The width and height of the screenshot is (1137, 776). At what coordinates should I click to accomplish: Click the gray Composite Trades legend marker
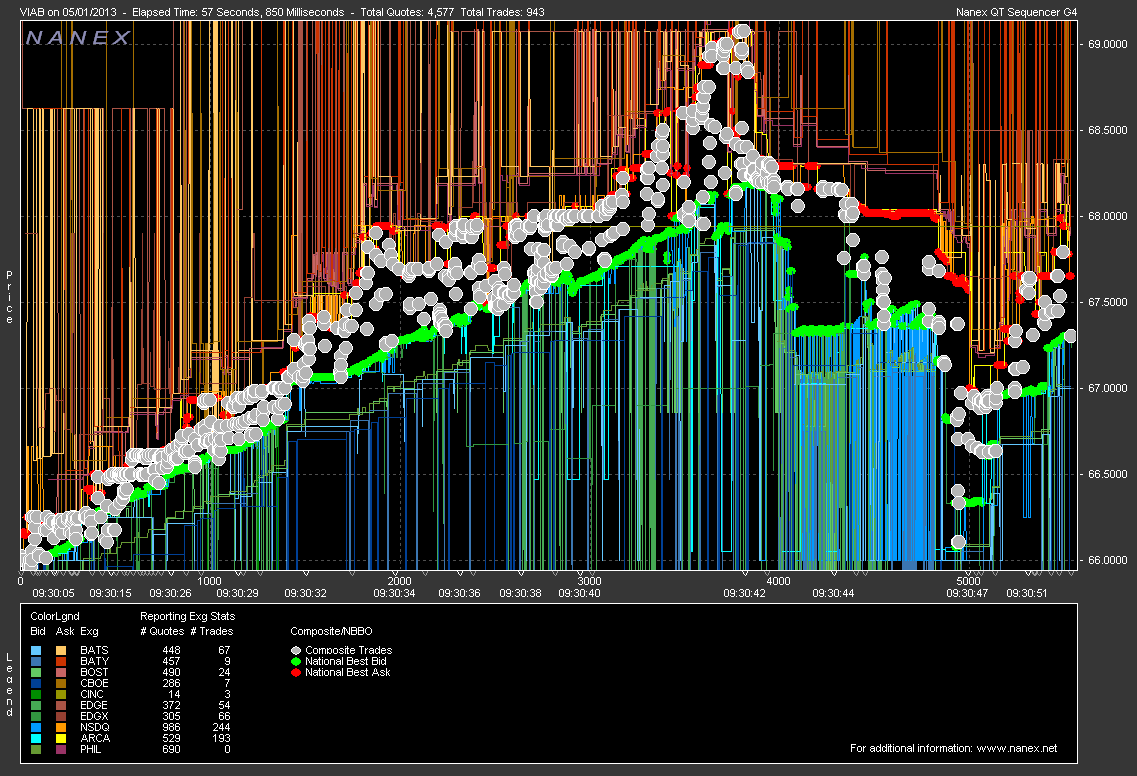pos(296,651)
